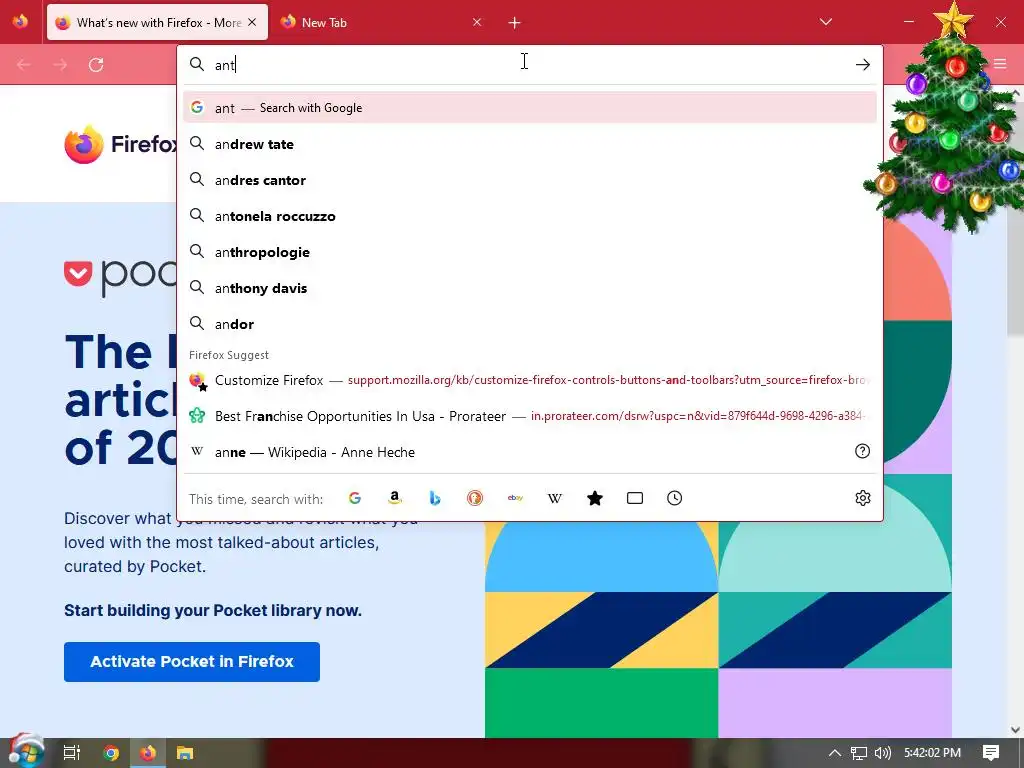Reload the current page

point(96,65)
